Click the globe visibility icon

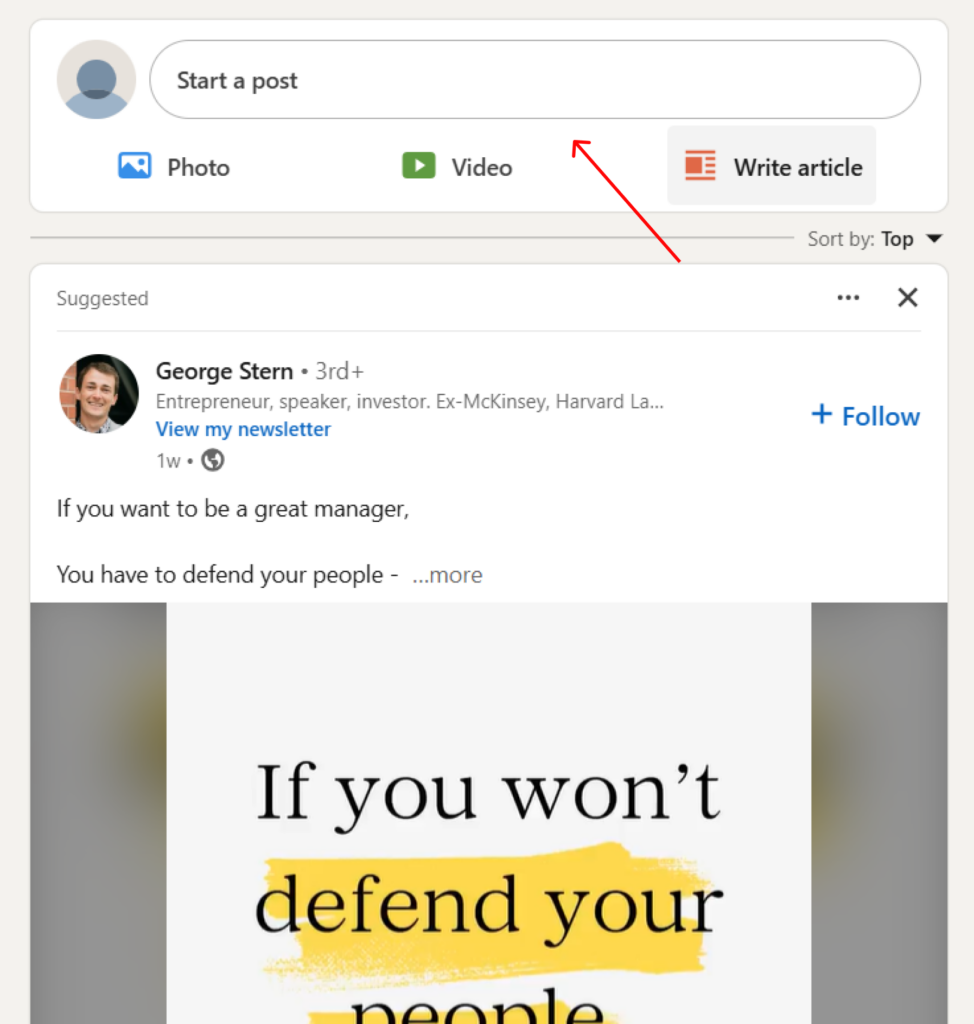click(212, 460)
